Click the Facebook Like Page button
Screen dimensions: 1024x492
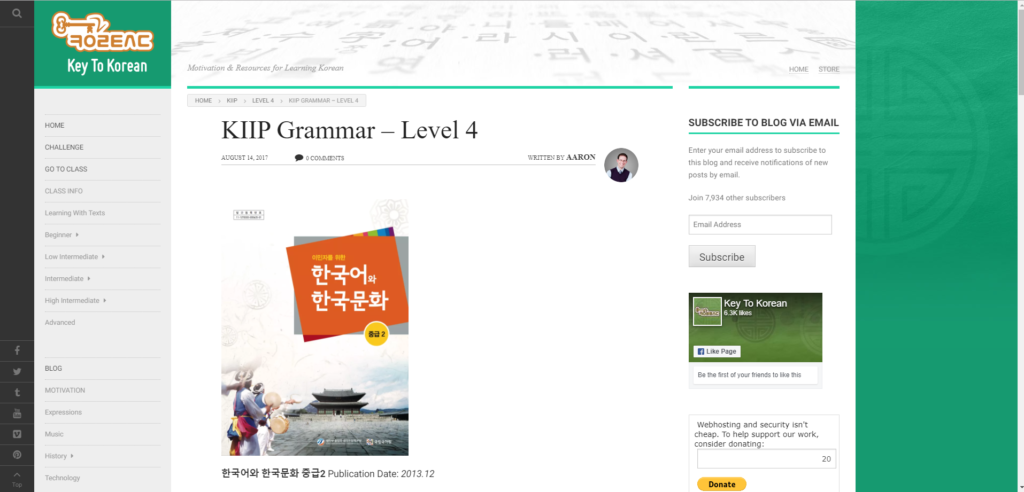[x=716, y=352]
